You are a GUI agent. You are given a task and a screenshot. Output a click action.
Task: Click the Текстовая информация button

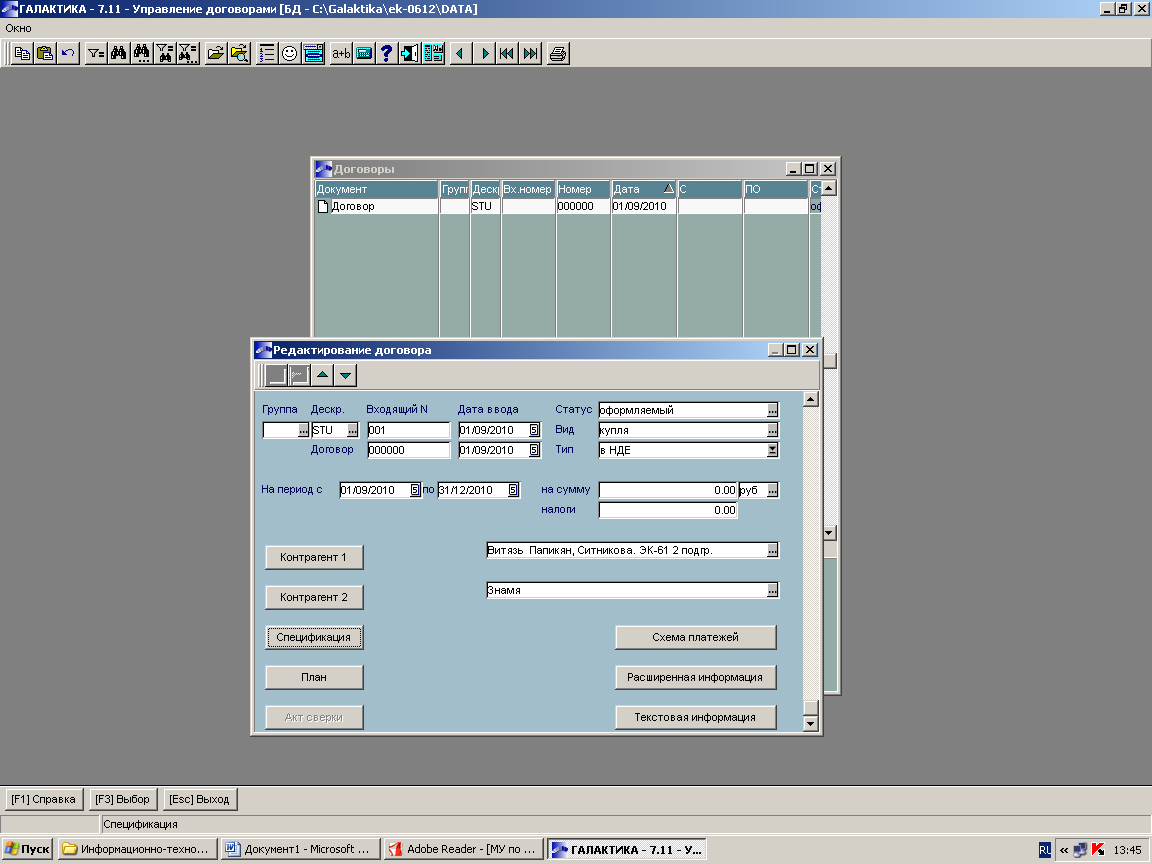tap(695, 717)
